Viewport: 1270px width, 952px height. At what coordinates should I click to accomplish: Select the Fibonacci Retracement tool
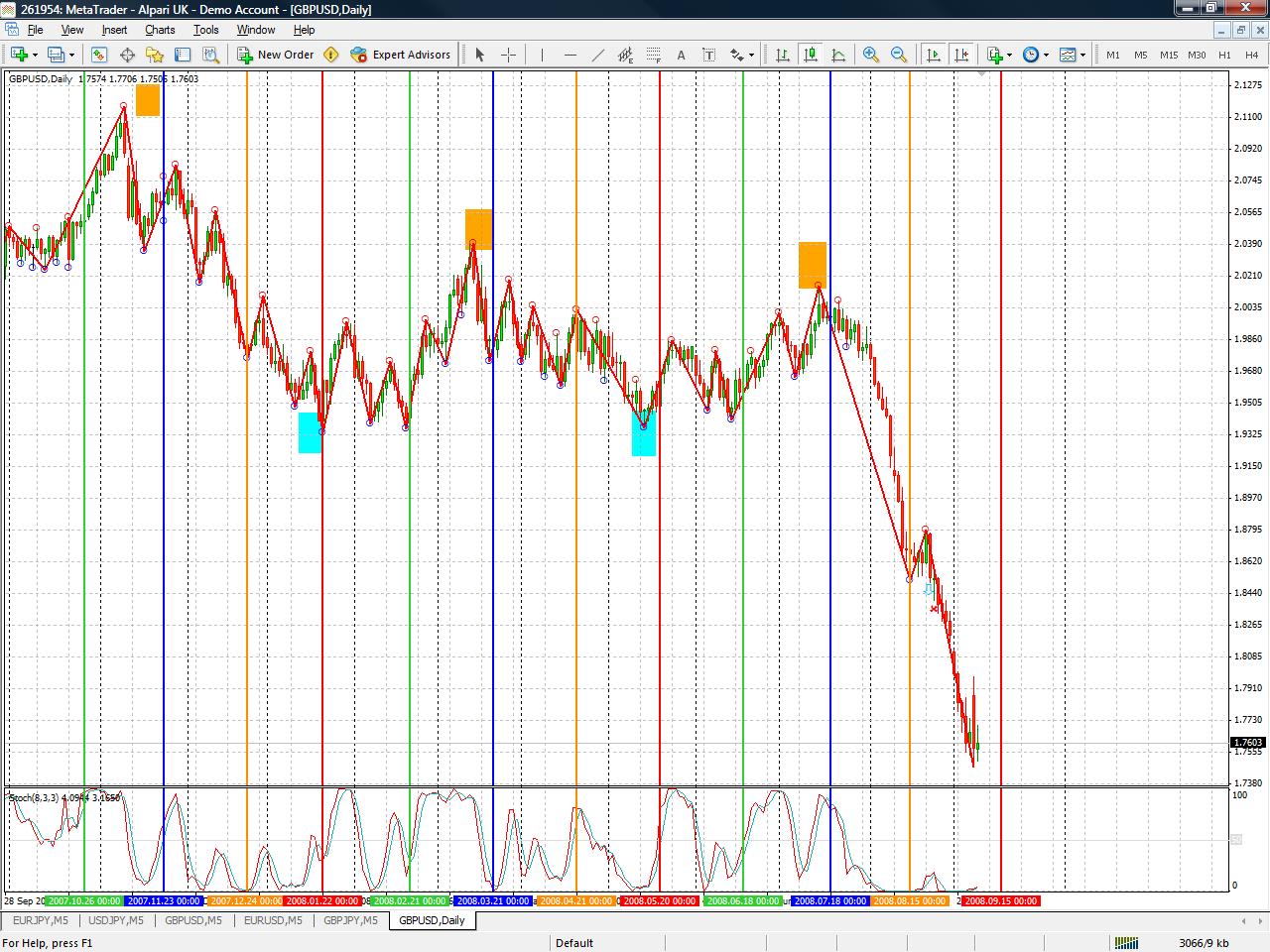[653, 55]
